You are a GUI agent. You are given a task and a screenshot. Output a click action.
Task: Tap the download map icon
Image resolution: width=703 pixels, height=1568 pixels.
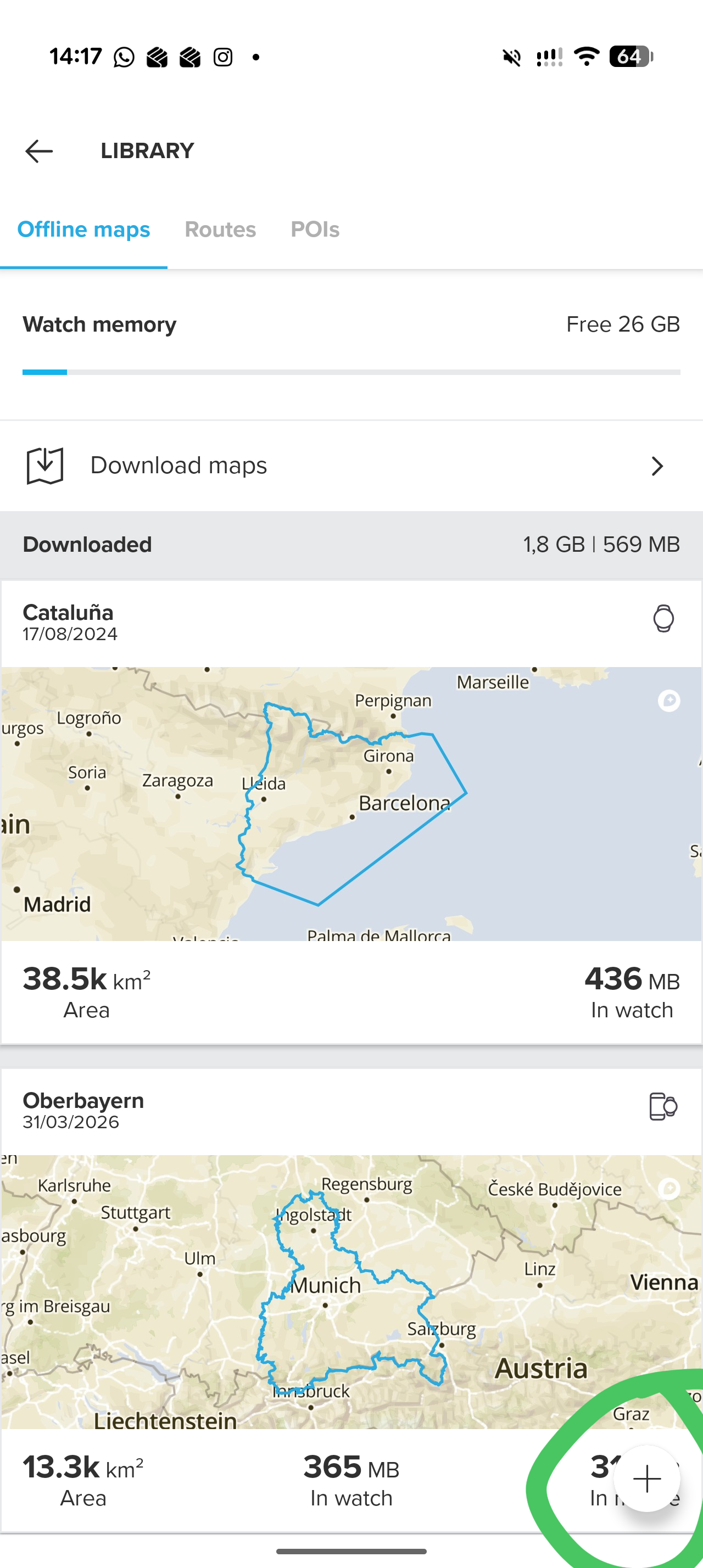pyautogui.click(x=45, y=466)
